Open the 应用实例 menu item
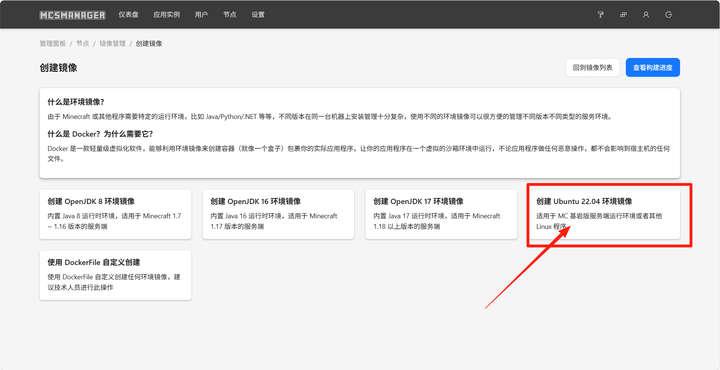 pyautogui.click(x=167, y=15)
